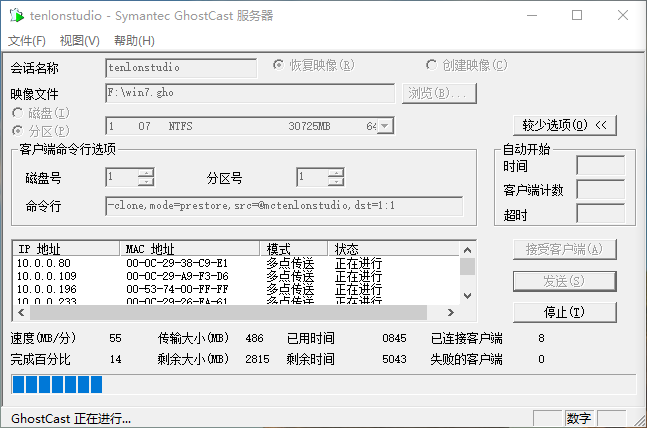Image resolution: width=647 pixels, height=428 pixels.
Task: Click the vertical scrollbar thumb of client list
Action: pos(468,266)
